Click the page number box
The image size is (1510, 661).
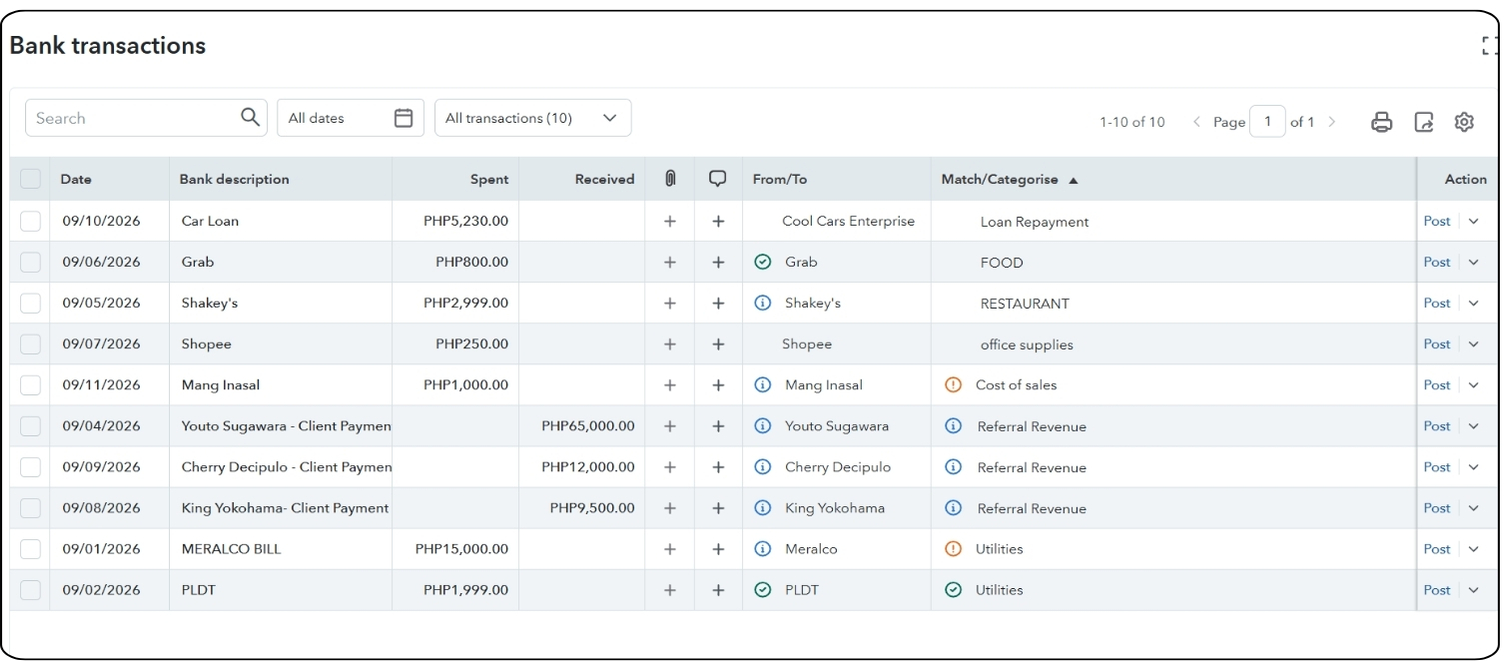[x=1268, y=122]
